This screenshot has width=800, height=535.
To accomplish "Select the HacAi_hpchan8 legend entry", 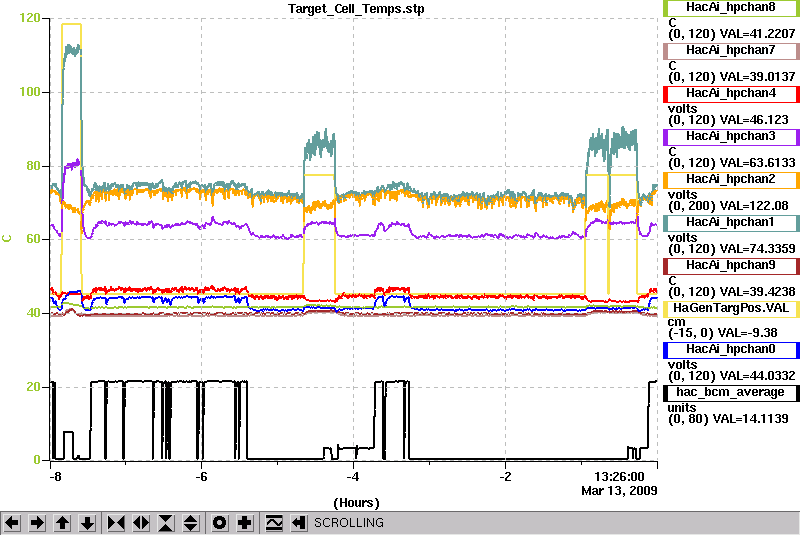I will click(x=731, y=8).
